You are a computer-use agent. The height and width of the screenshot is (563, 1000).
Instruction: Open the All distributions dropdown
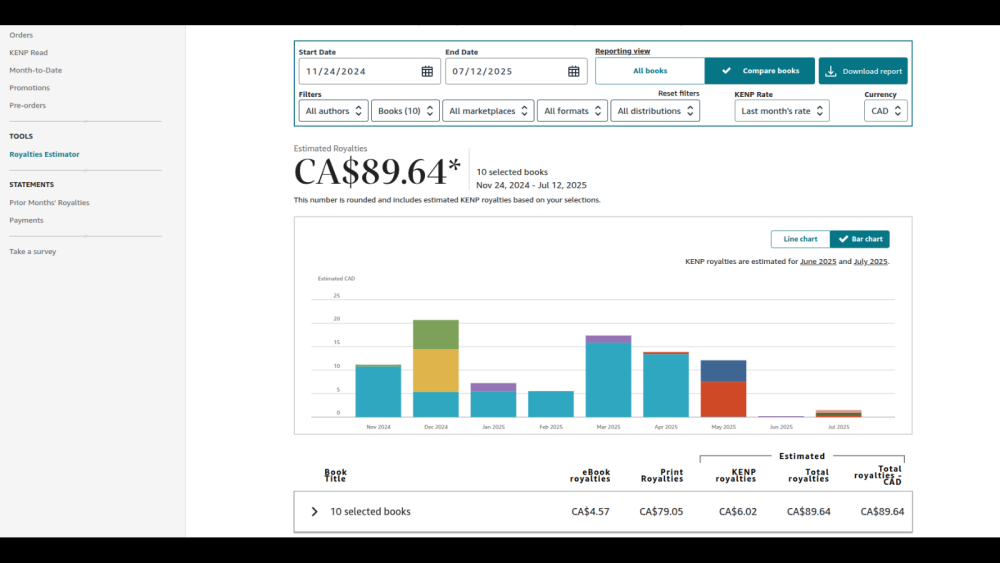pyautogui.click(x=655, y=111)
